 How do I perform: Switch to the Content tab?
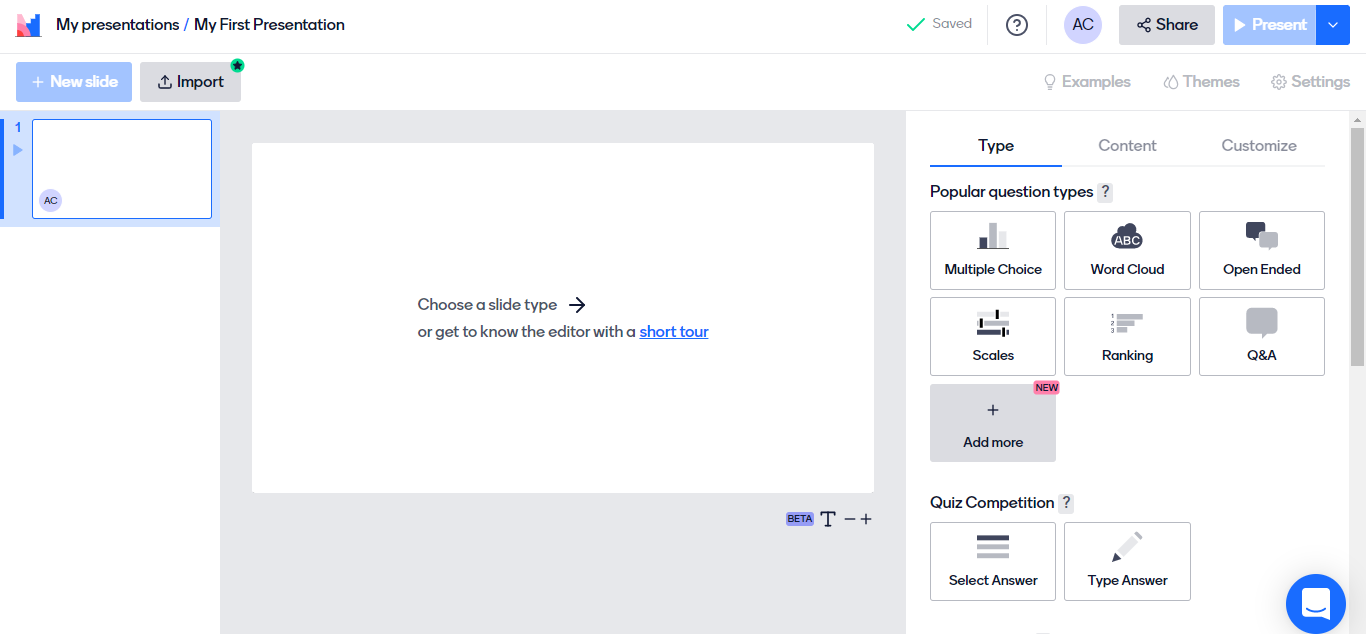pos(1127,146)
